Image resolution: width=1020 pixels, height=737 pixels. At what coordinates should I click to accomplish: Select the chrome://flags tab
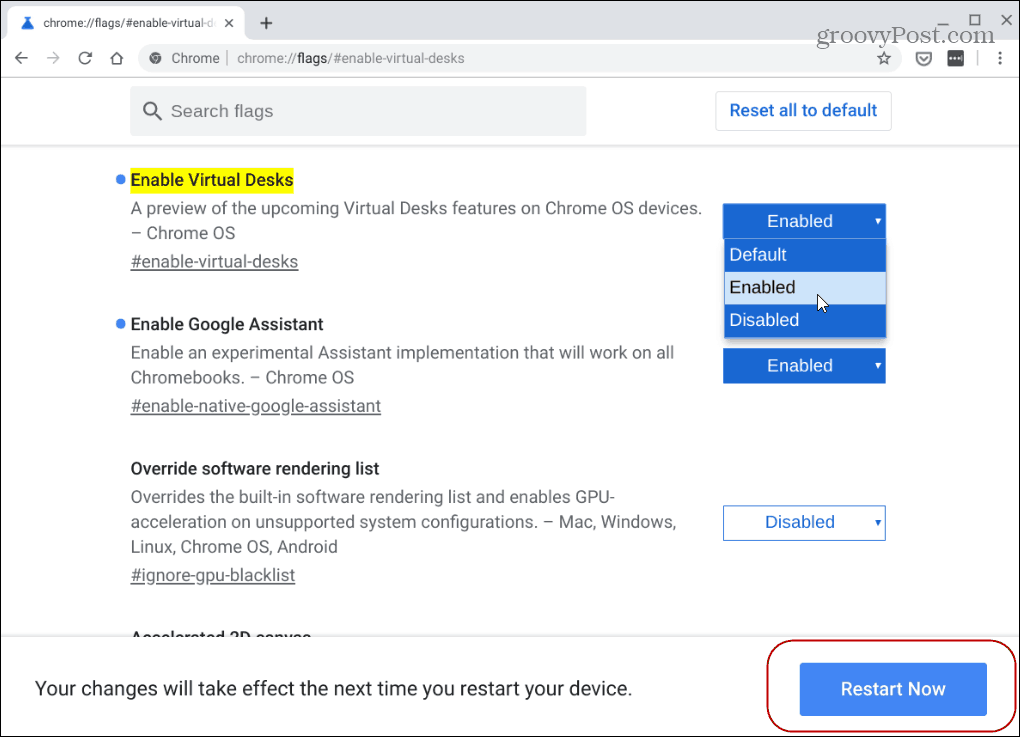(x=127, y=23)
